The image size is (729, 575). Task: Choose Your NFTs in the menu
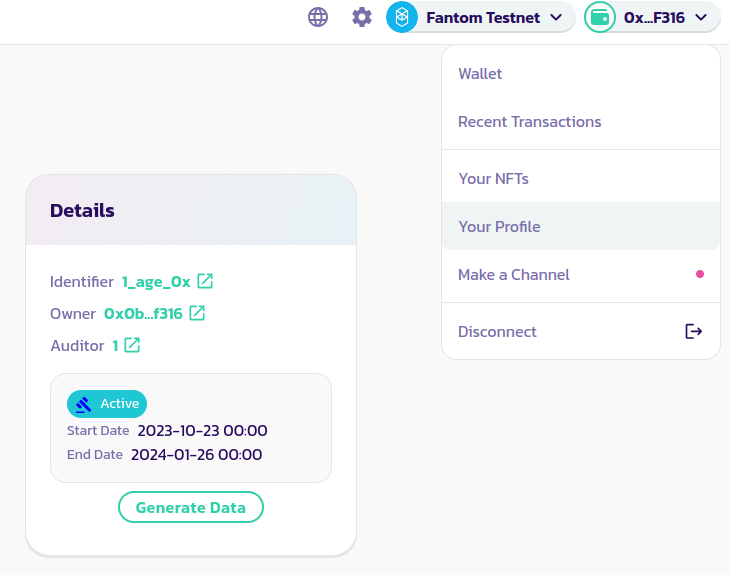coord(493,179)
